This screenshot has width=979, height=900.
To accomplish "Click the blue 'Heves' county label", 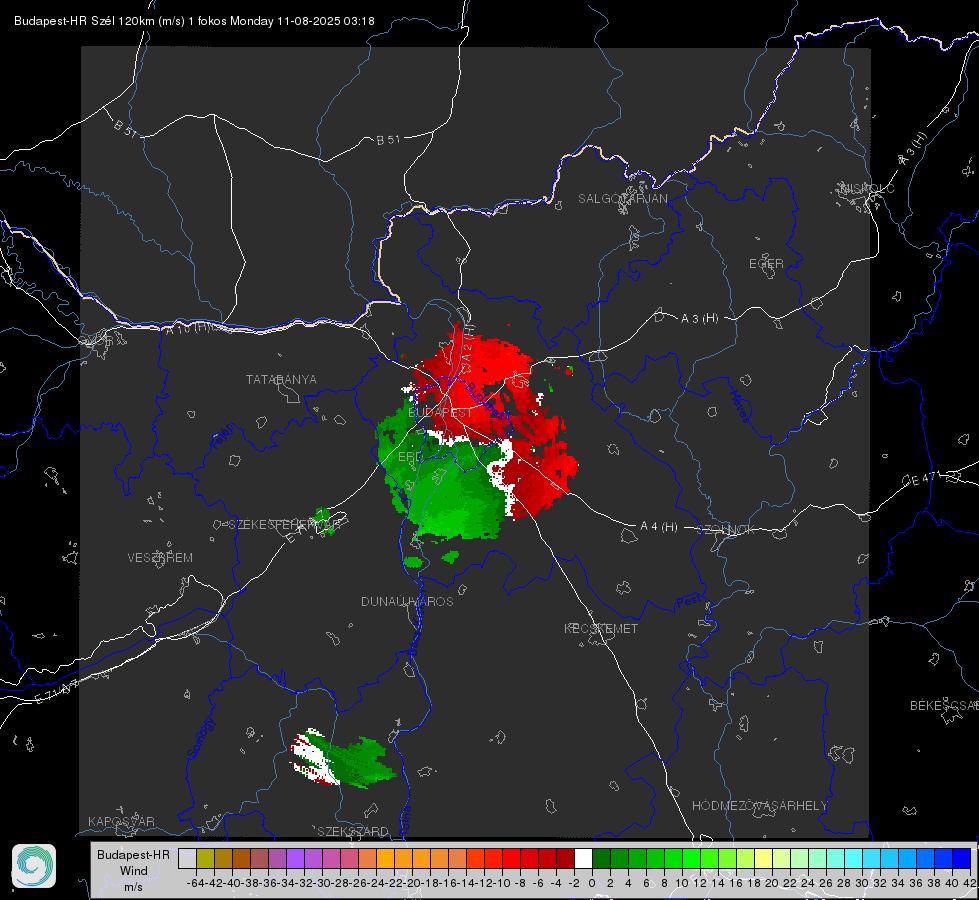I will [739, 407].
